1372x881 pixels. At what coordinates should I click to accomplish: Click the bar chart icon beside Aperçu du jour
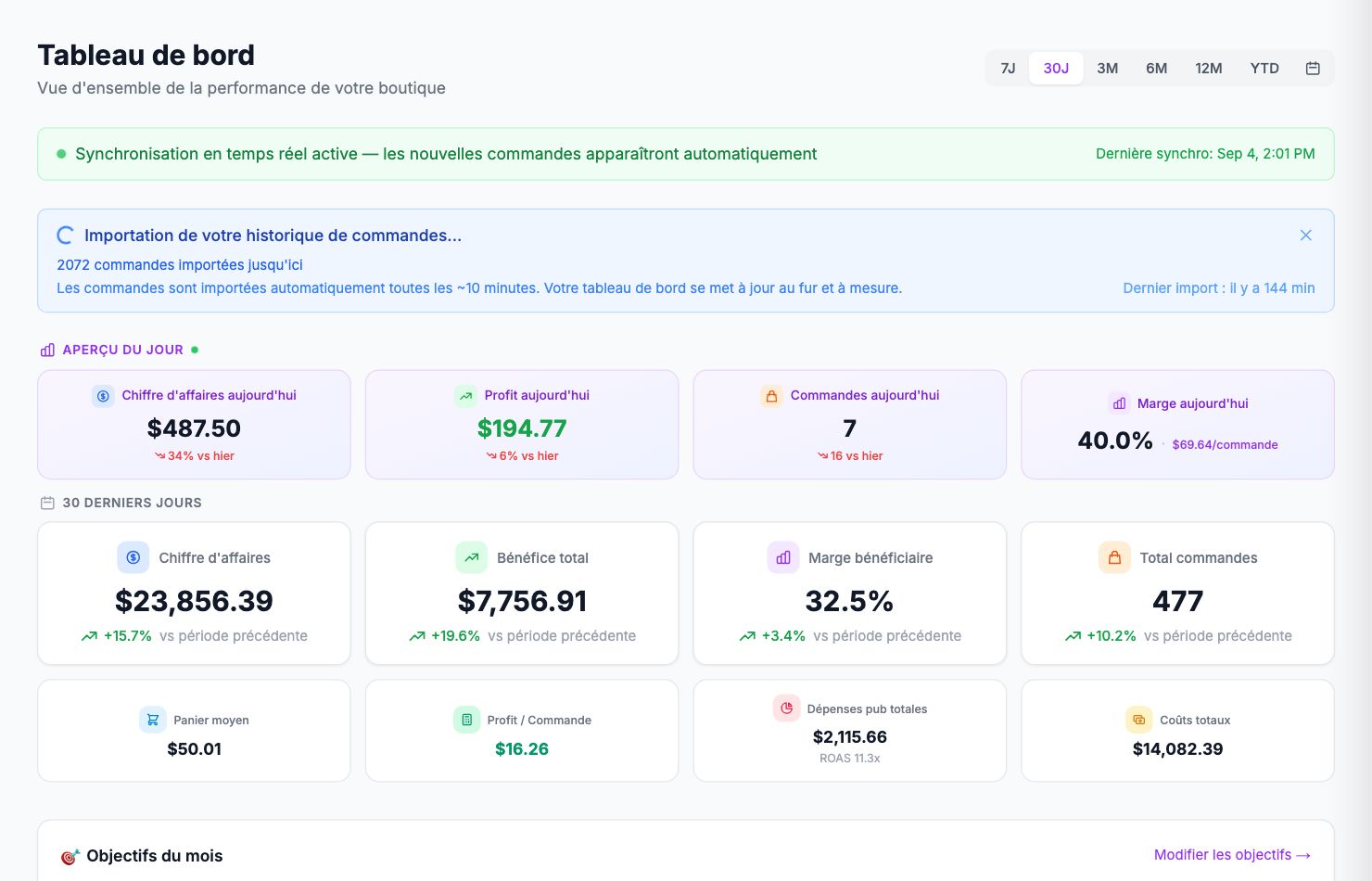(x=47, y=350)
